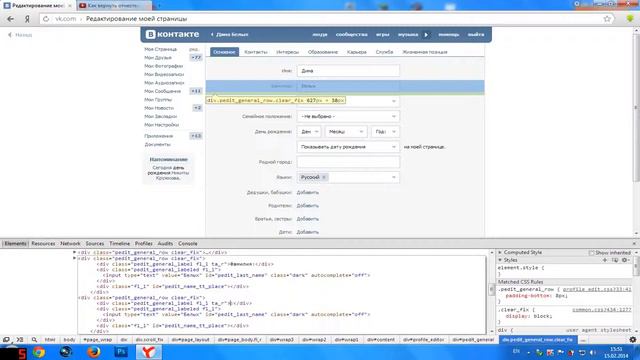Switch to DevTools Sources tab
The height and width of the screenshot is (360, 640).
tap(95, 244)
